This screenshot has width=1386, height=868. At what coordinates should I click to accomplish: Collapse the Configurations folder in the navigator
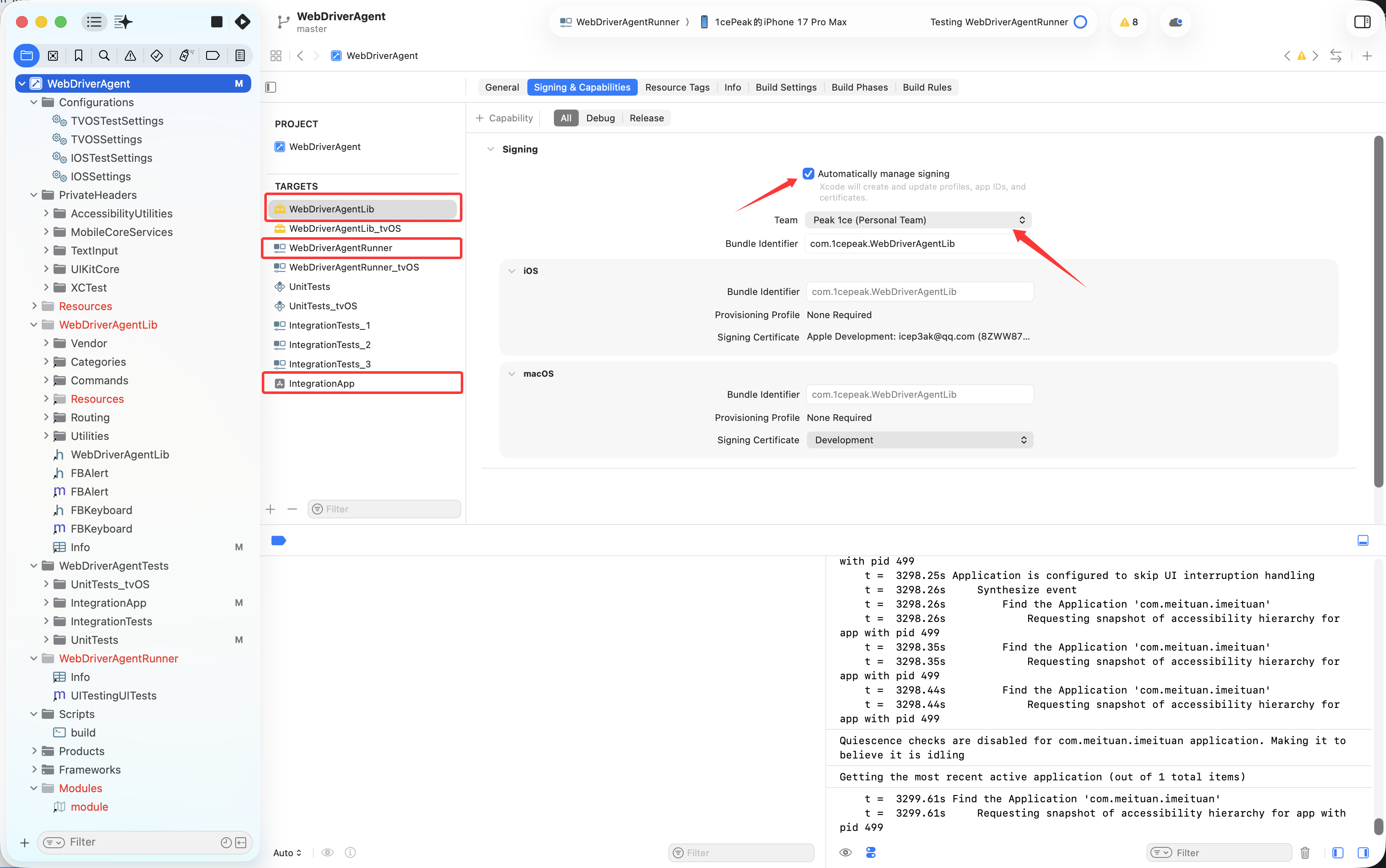tap(33, 102)
